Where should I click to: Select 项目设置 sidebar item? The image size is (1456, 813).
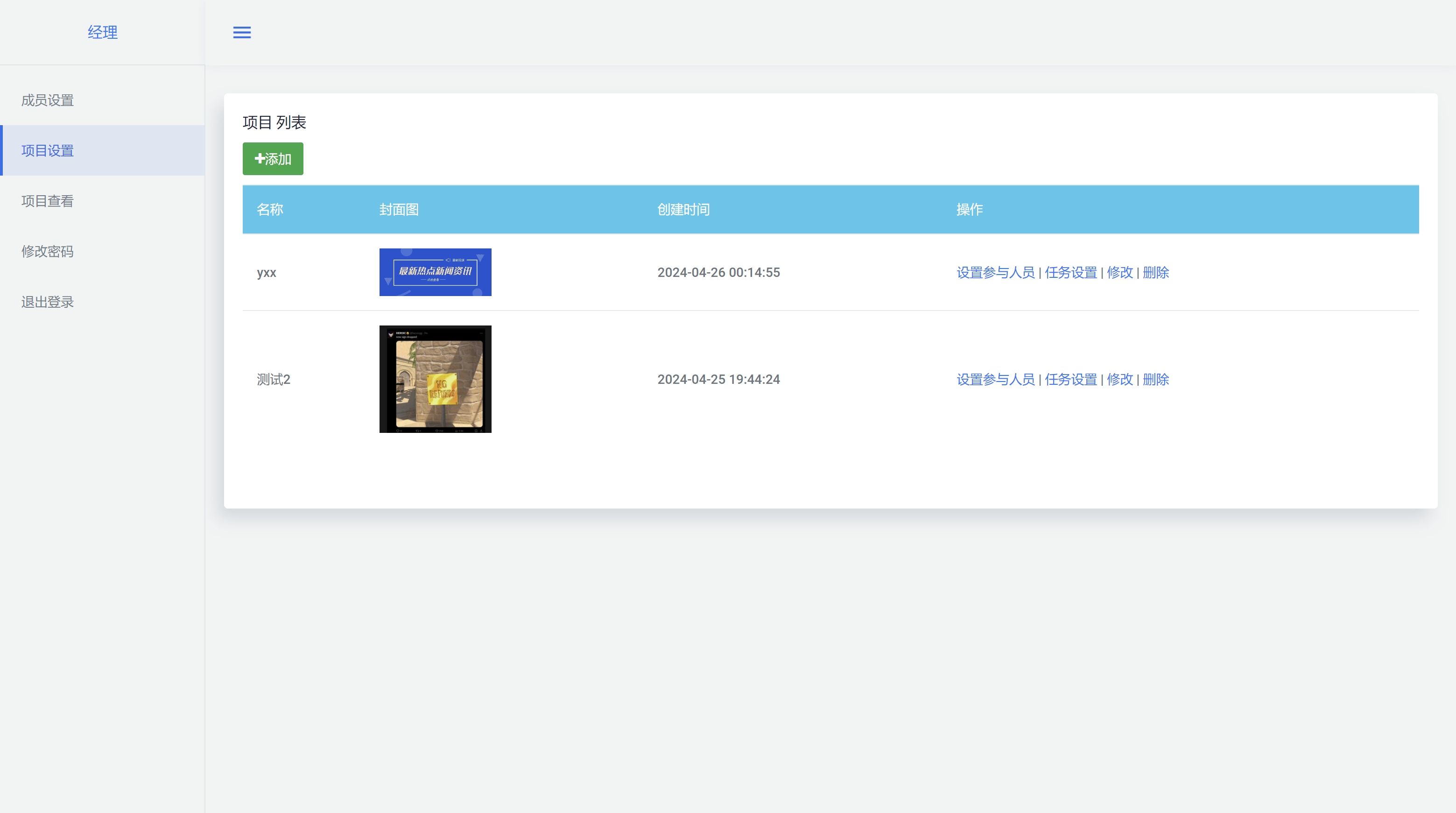point(102,150)
